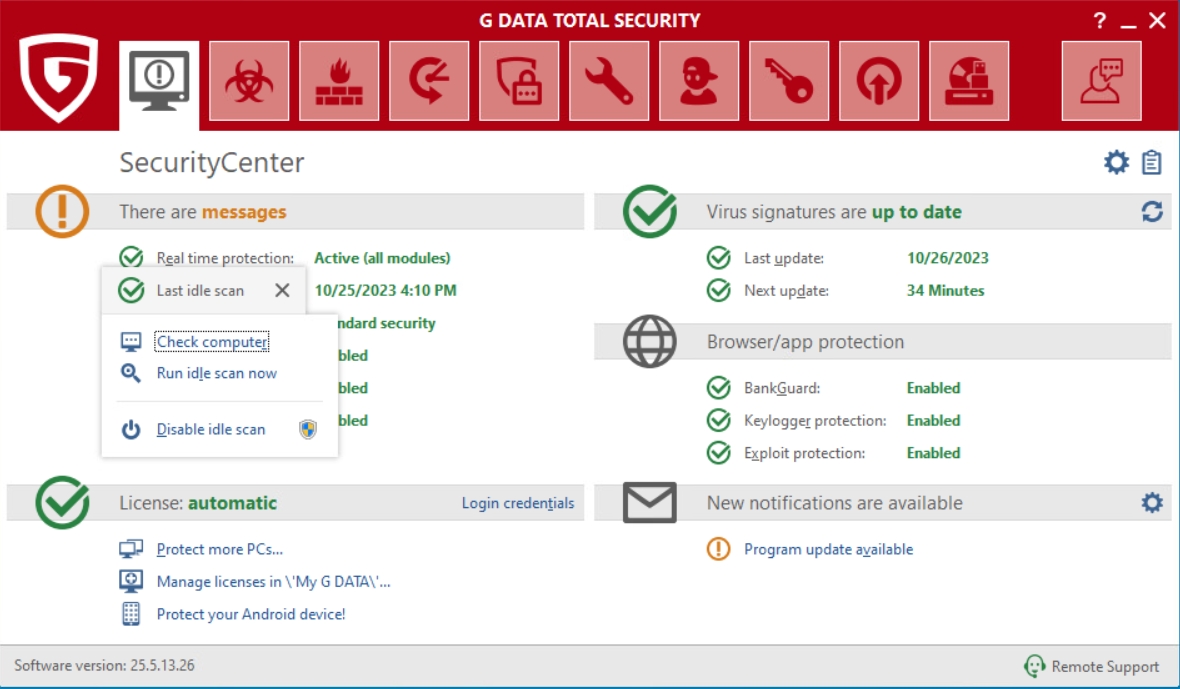Open the protocols clipboard icon
The width and height of the screenshot is (1180, 689).
coord(1151,162)
